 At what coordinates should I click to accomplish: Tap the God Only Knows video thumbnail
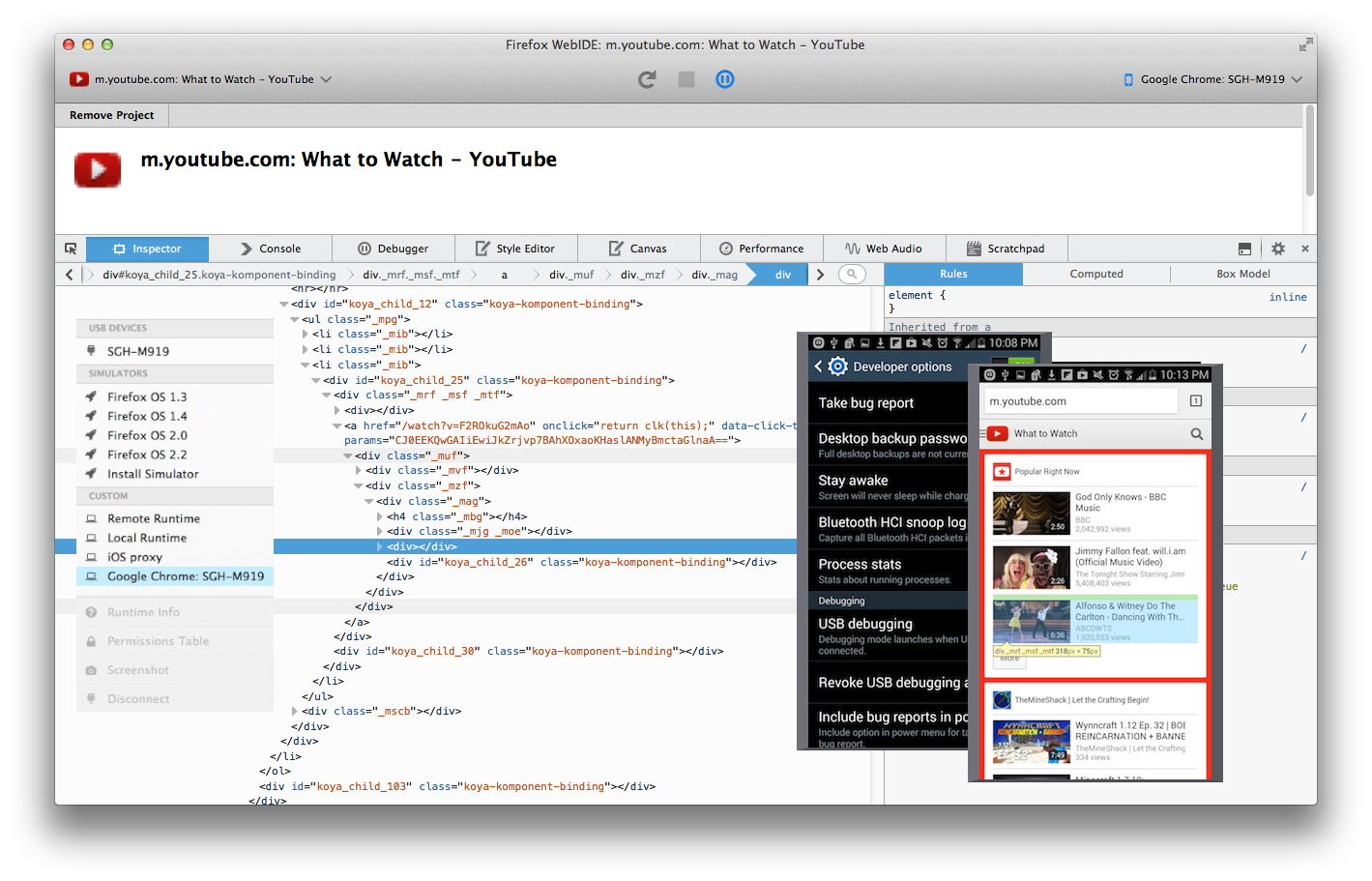coord(1032,514)
